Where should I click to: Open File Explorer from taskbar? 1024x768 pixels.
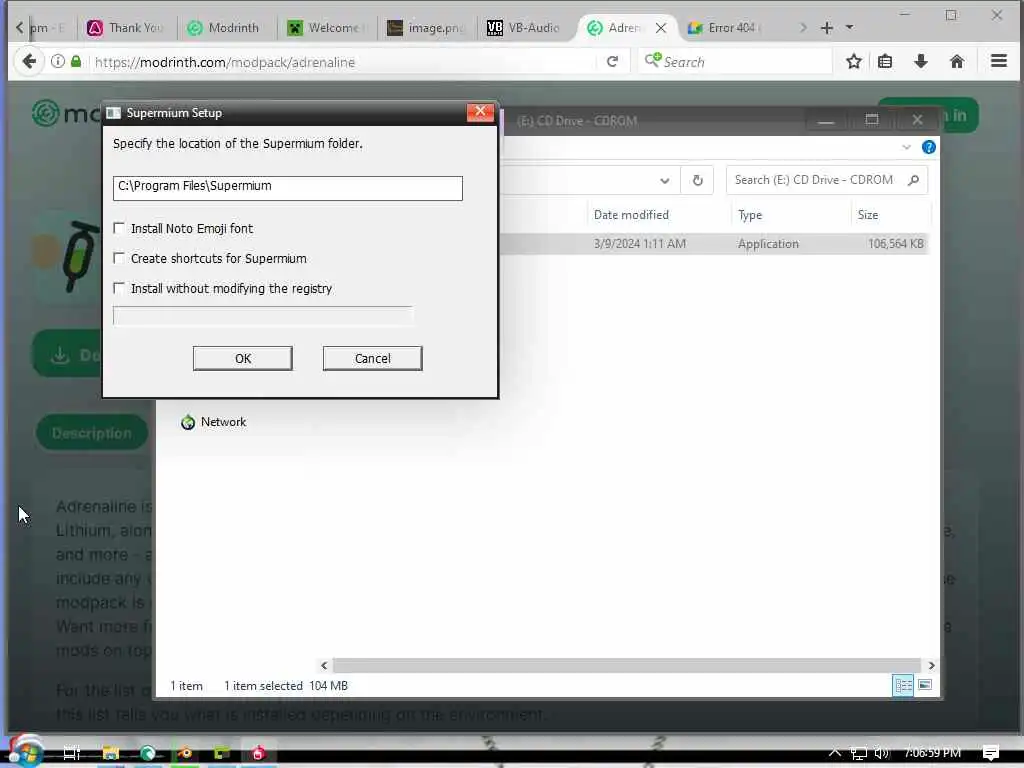[x=110, y=753]
